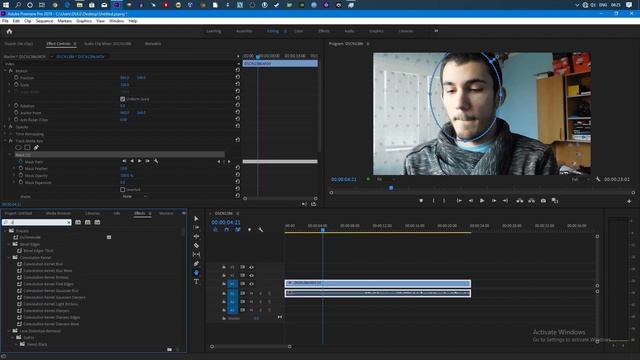The image size is (640, 360).
Task: Reset the Position parameter
Action: pos(238,77)
